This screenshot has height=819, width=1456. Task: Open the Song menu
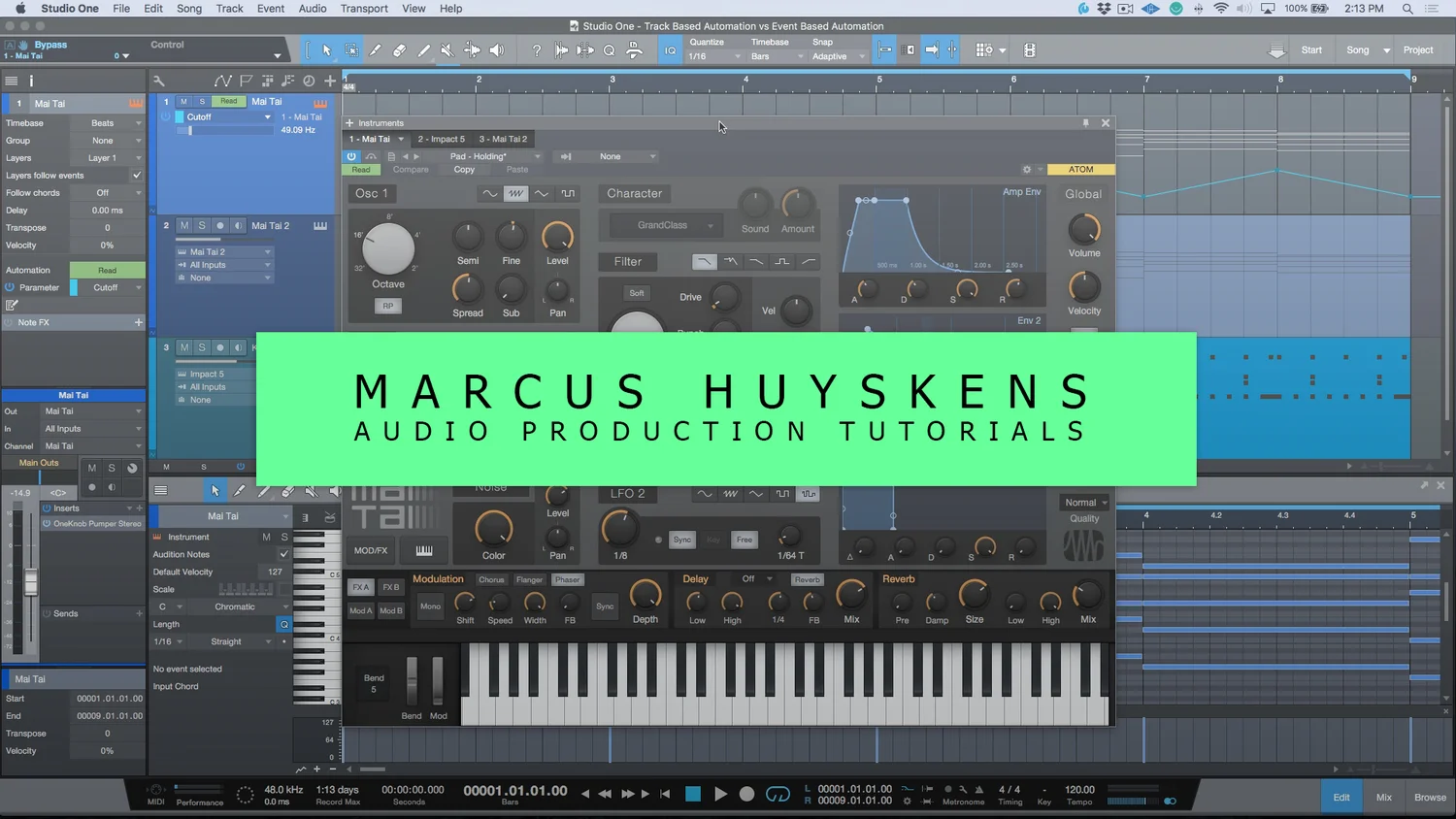pyautogui.click(x=189, y=9)
